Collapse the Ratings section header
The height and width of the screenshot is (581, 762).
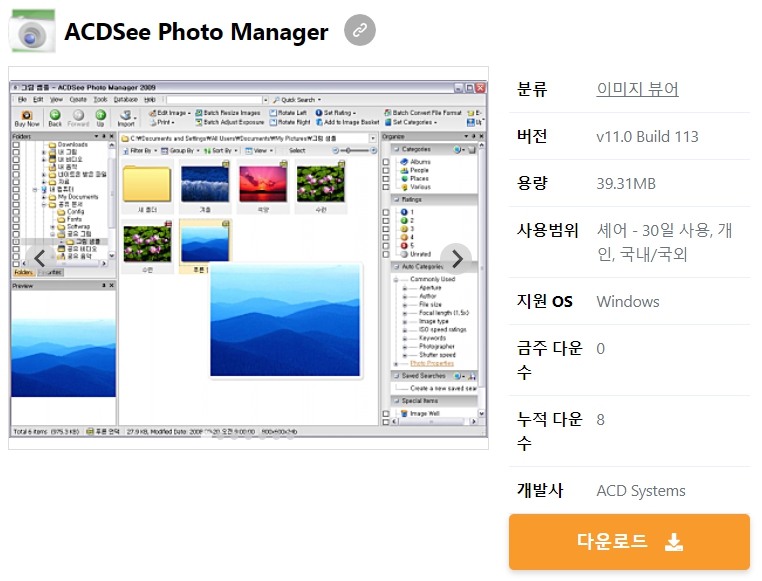(x=434, y=200)
